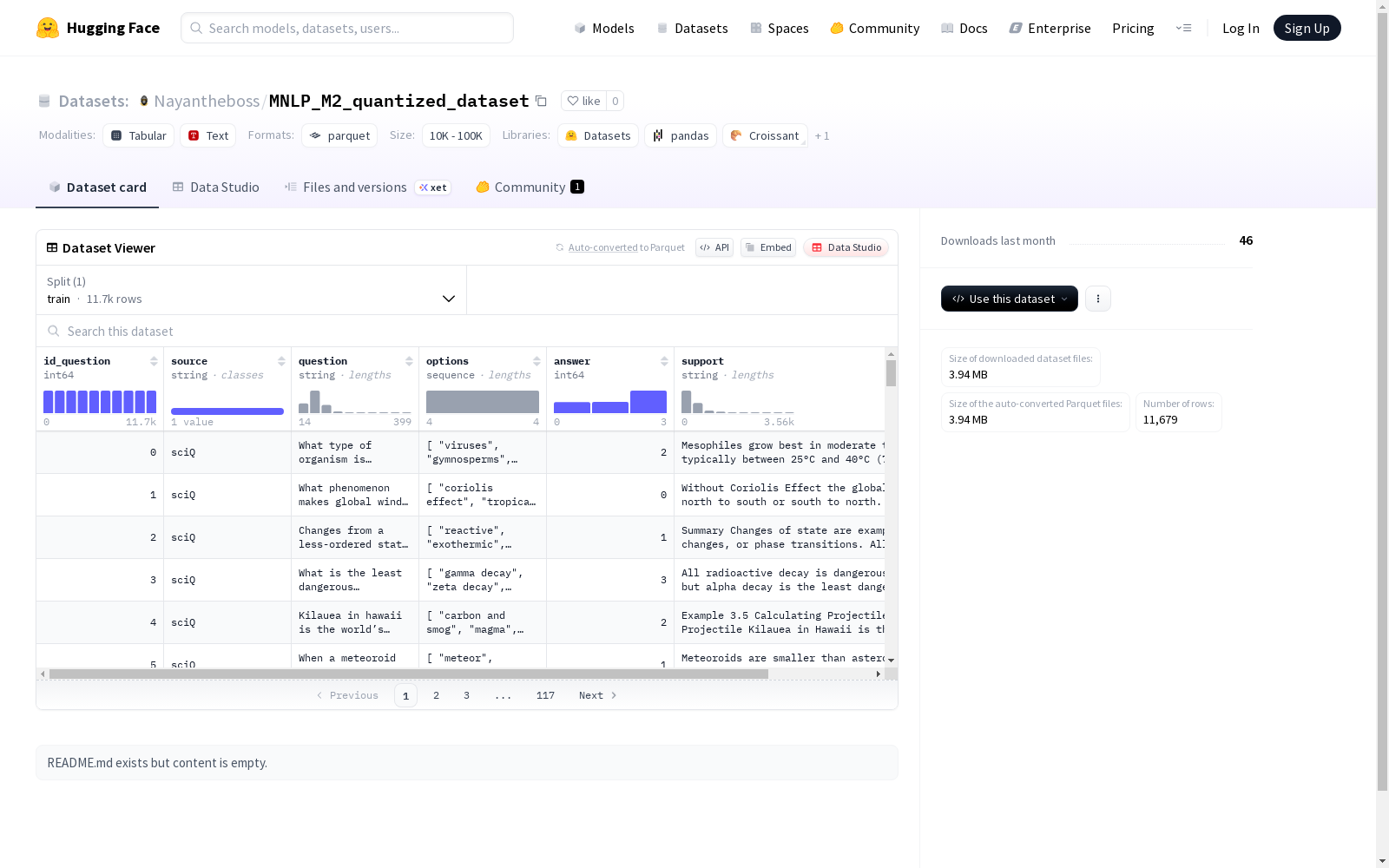Screen dimensions: 1389x868
Task: Go to page 2 of the dataset
Action: tap(436, 695)
